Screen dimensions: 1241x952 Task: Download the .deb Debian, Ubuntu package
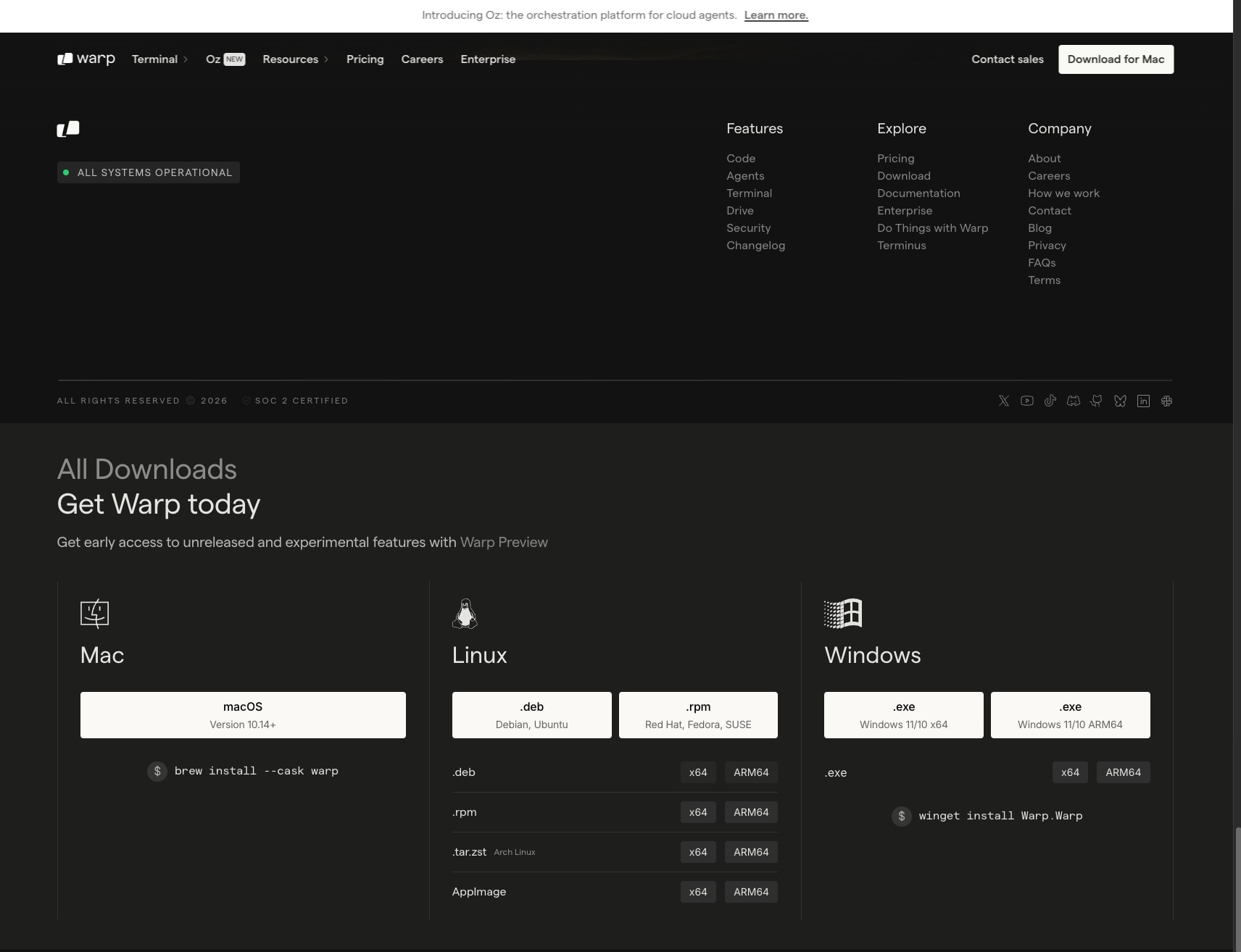pos(532,715)
